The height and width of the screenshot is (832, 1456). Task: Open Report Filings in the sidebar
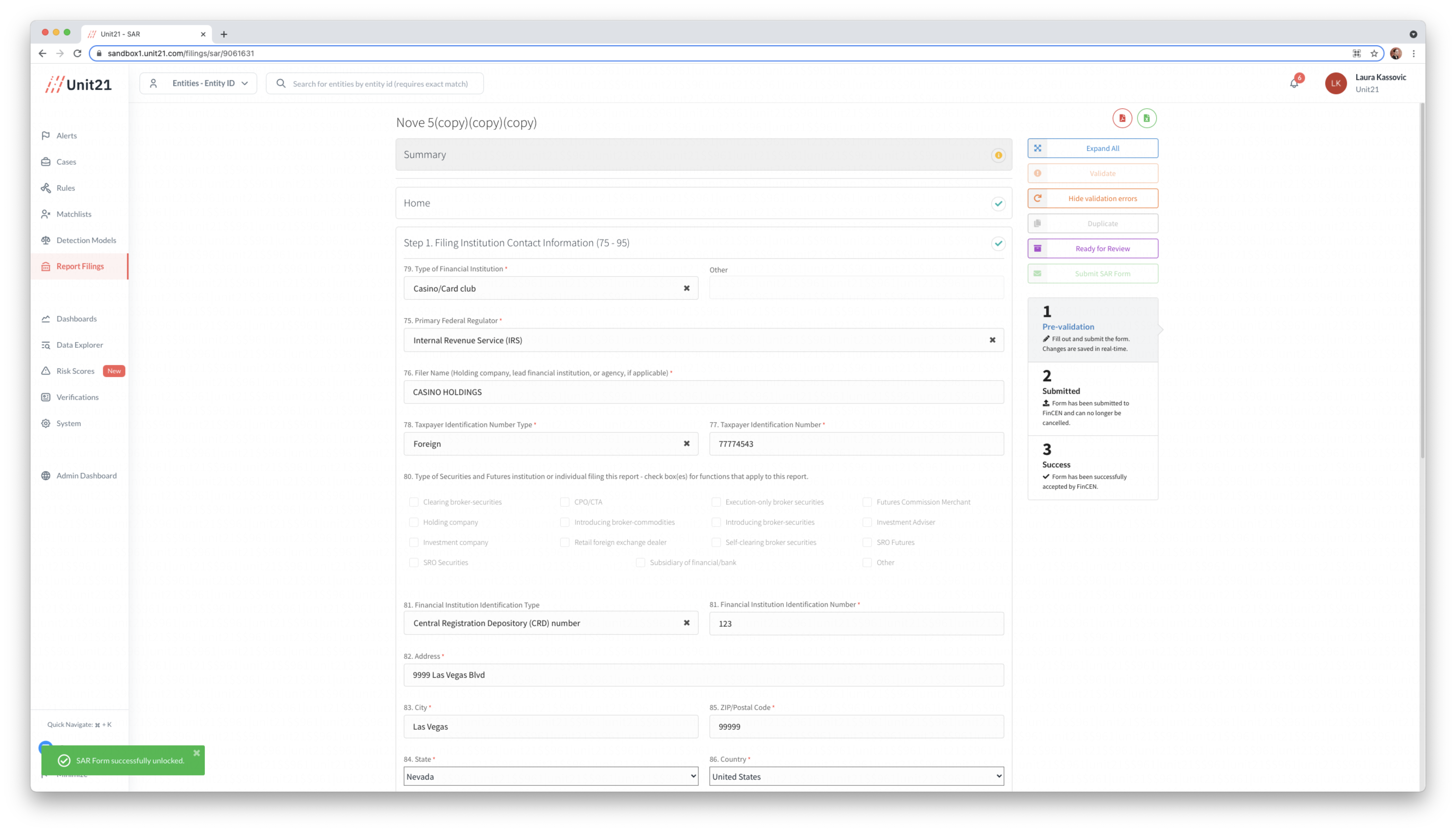pyautogui.click(x=80, y=266)
